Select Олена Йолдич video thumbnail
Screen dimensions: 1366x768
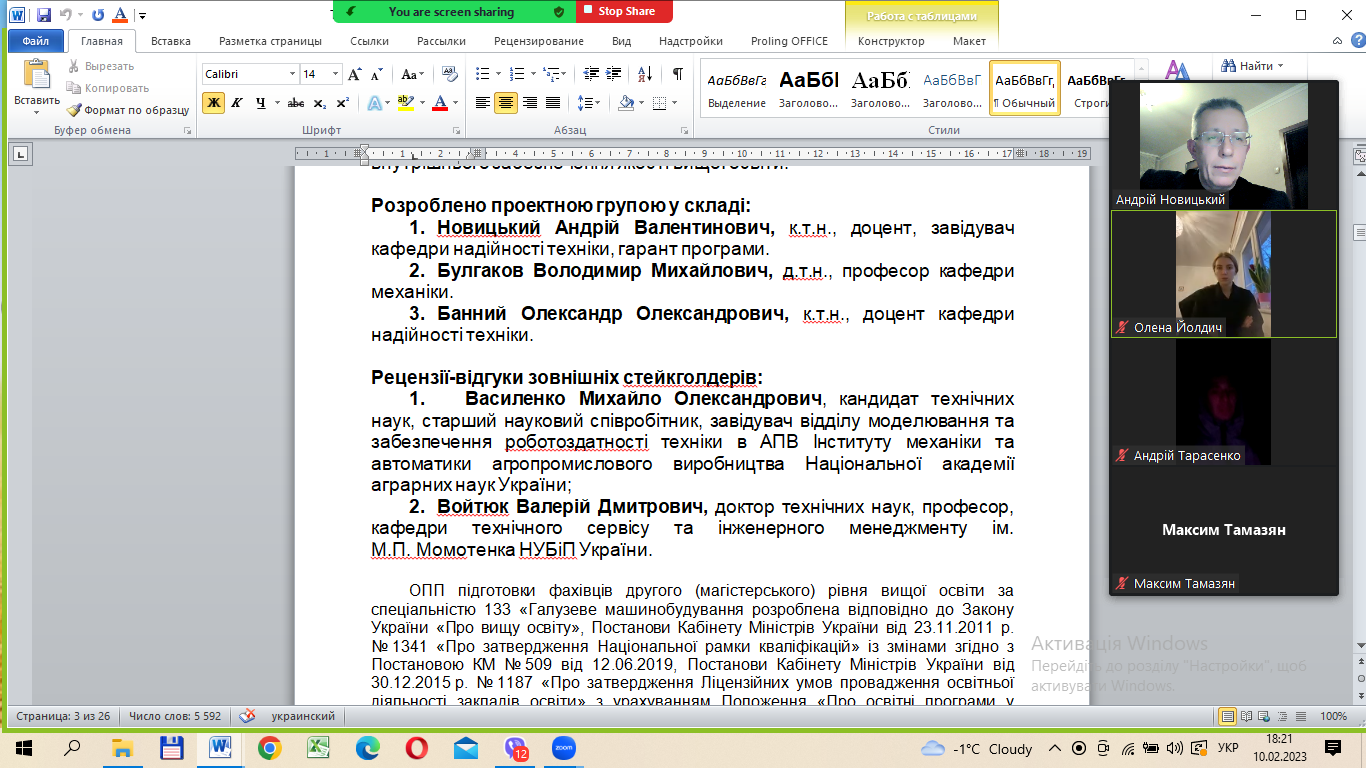tap(1224, 274)
